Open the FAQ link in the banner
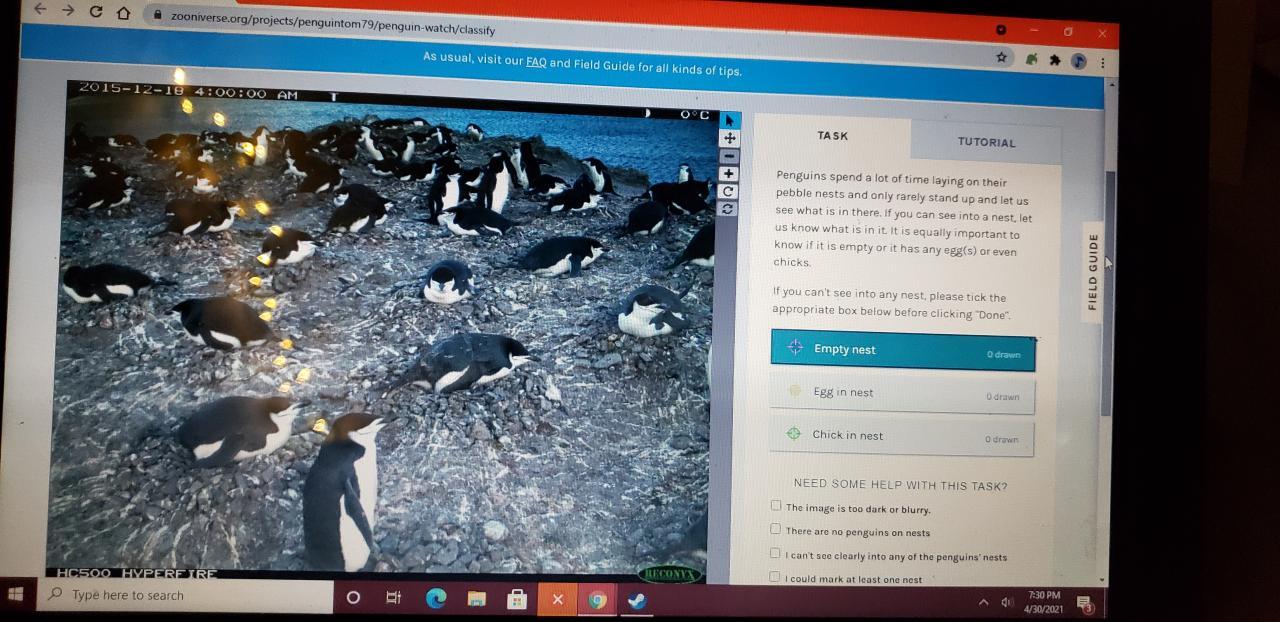The width and height of the screenshot is (1280, 622). (x=536, y=62)
